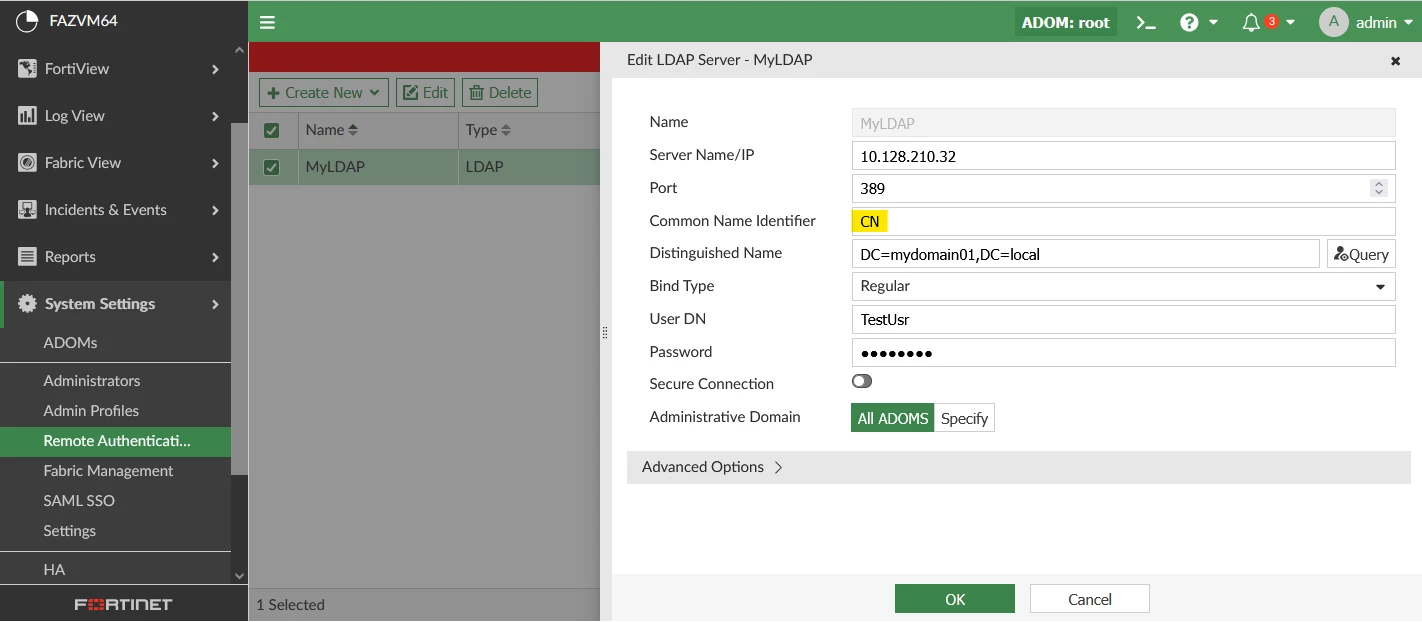Open Settings in sidebar
This screenshot has height=622, width=1422.
[x=69, y=531]
